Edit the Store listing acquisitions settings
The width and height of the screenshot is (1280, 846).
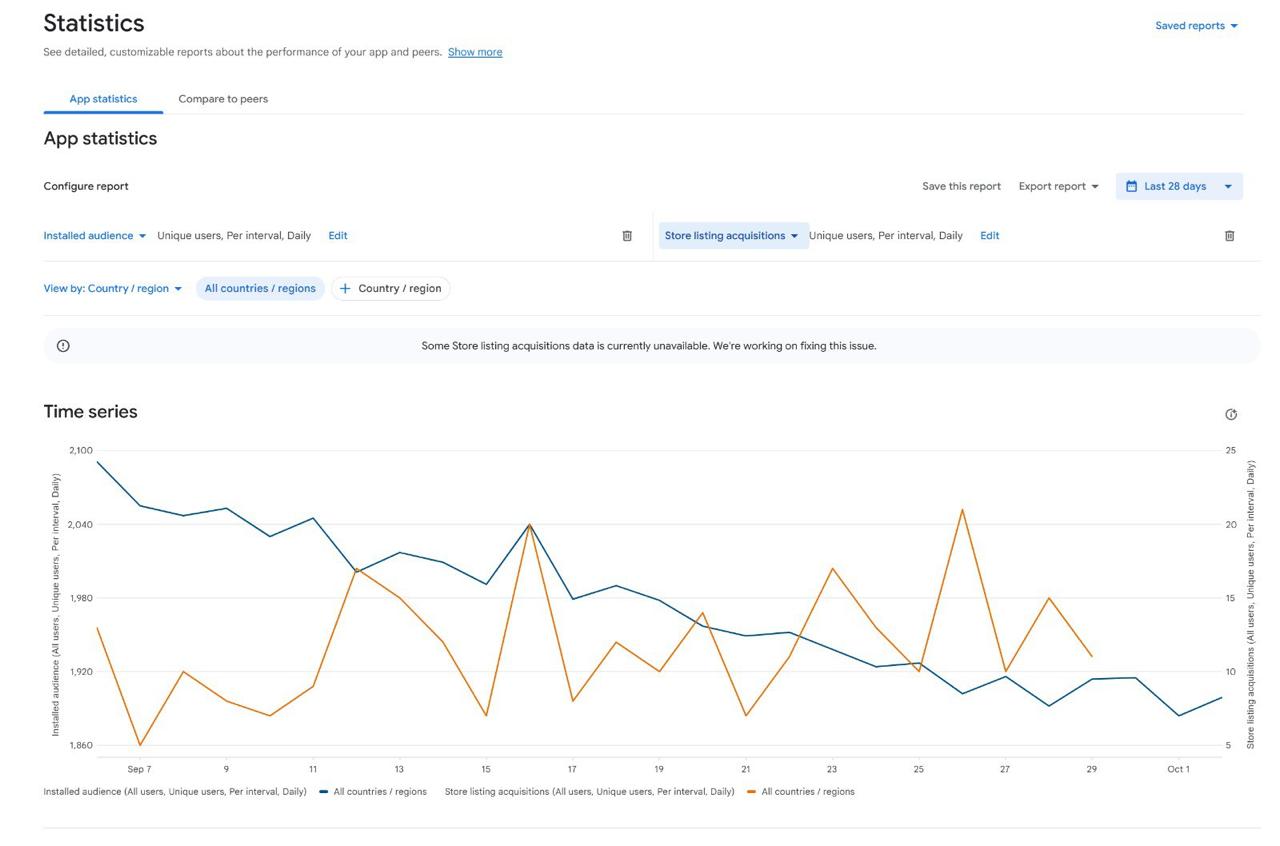(989, 236)
